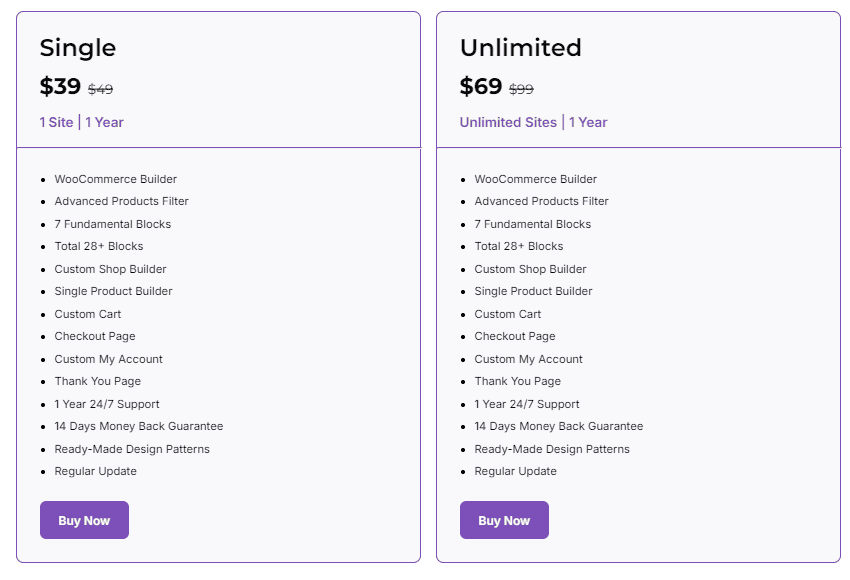Screen dimensions: 850x580
Task: Click Custom Shop Builder under Single plan
Action: pyautogui.click(x=110, y=269)
